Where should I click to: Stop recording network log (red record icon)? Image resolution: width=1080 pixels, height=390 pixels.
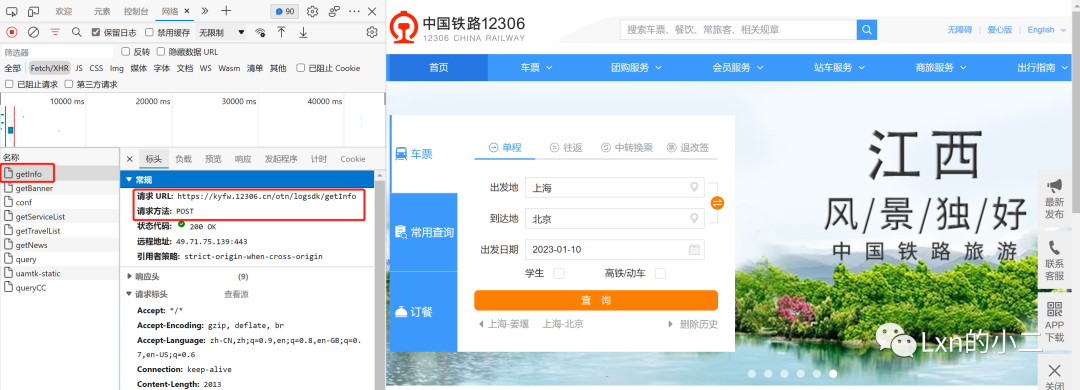pos(11,32)
